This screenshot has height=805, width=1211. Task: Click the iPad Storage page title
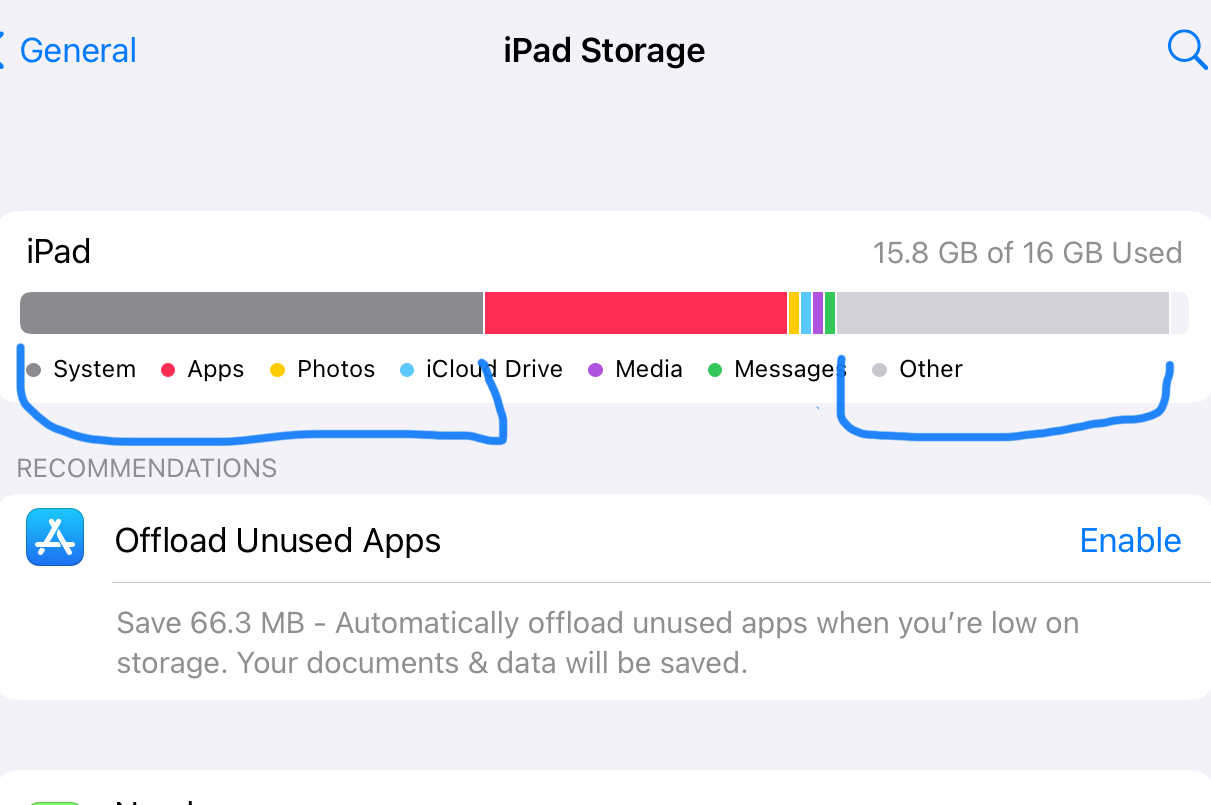[x=604, y=51]
